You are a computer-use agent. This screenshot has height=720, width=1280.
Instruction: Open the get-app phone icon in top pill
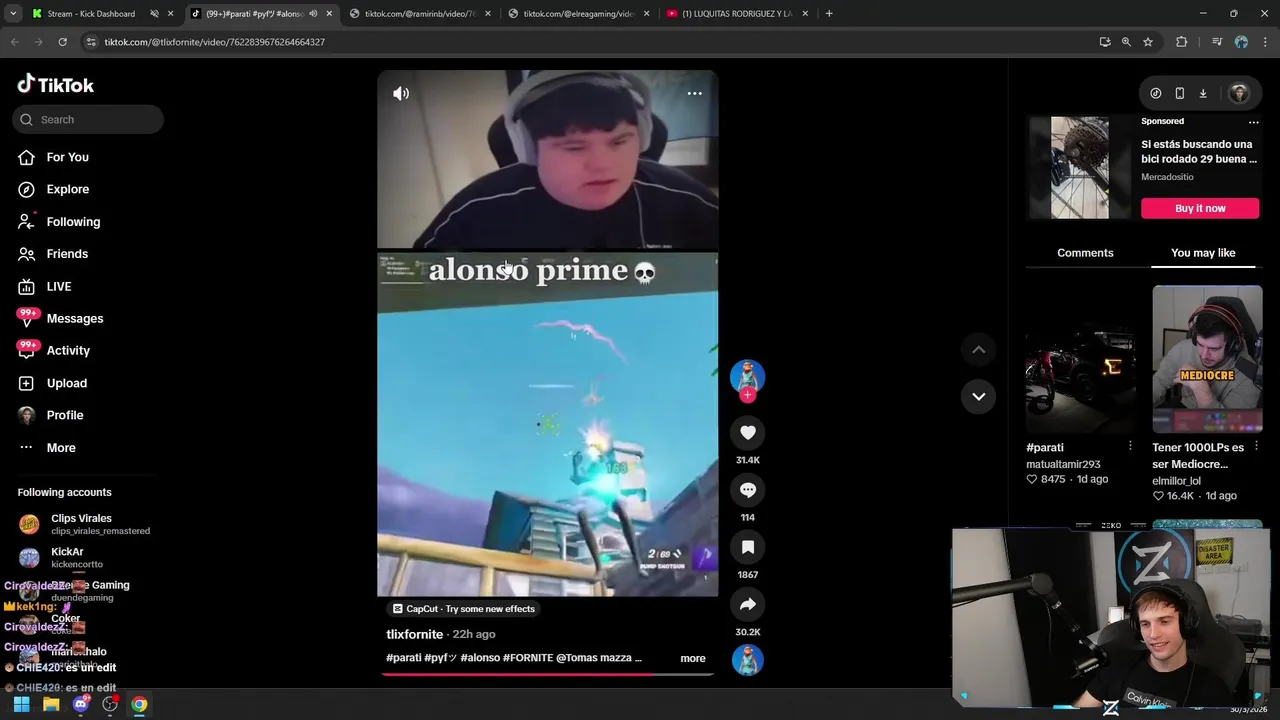pyautogui.click(x=1179, y=93)
